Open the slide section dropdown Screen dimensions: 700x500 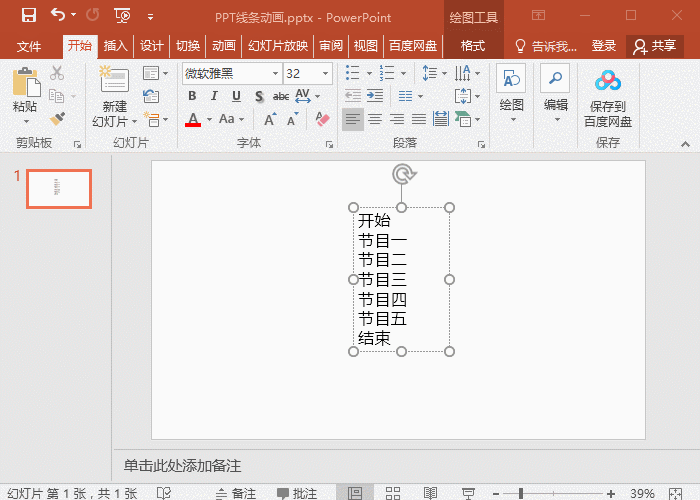click(155, 120)
